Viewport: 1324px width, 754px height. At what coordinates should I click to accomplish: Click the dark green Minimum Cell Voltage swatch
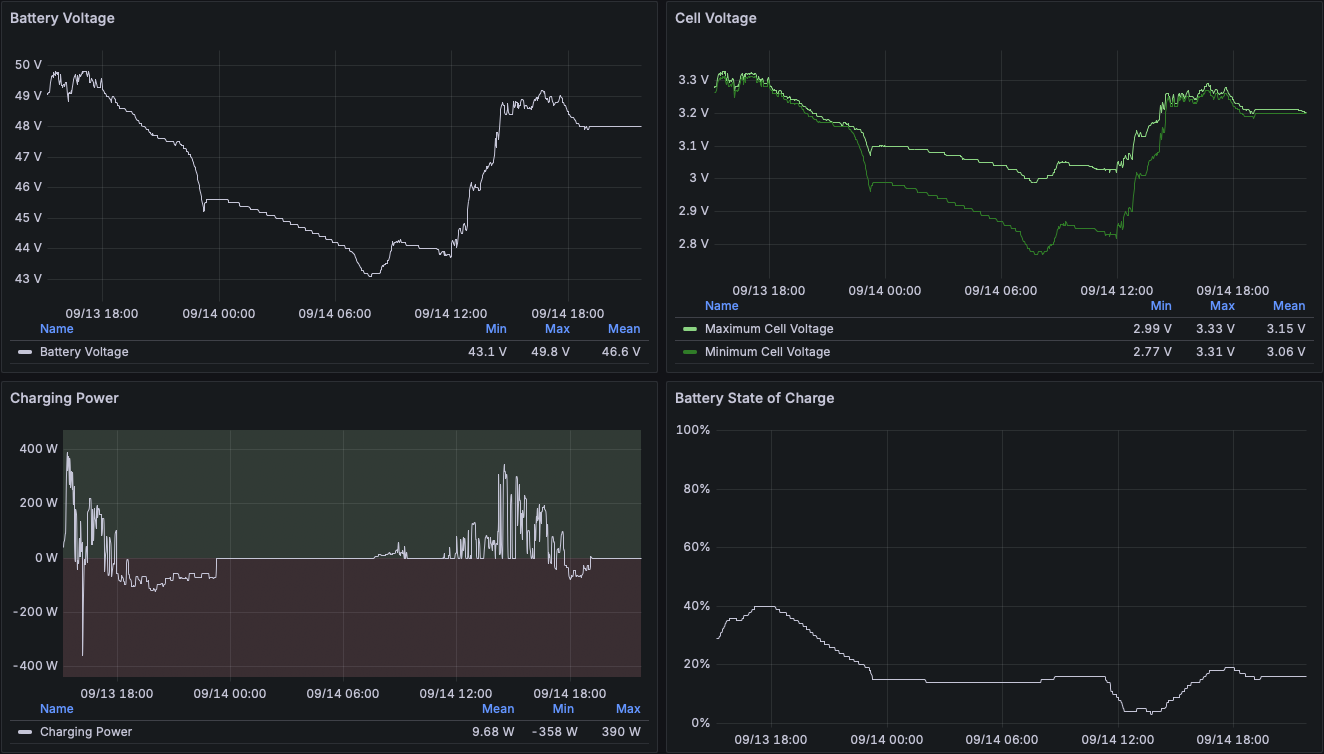click(x=690, y=352)
